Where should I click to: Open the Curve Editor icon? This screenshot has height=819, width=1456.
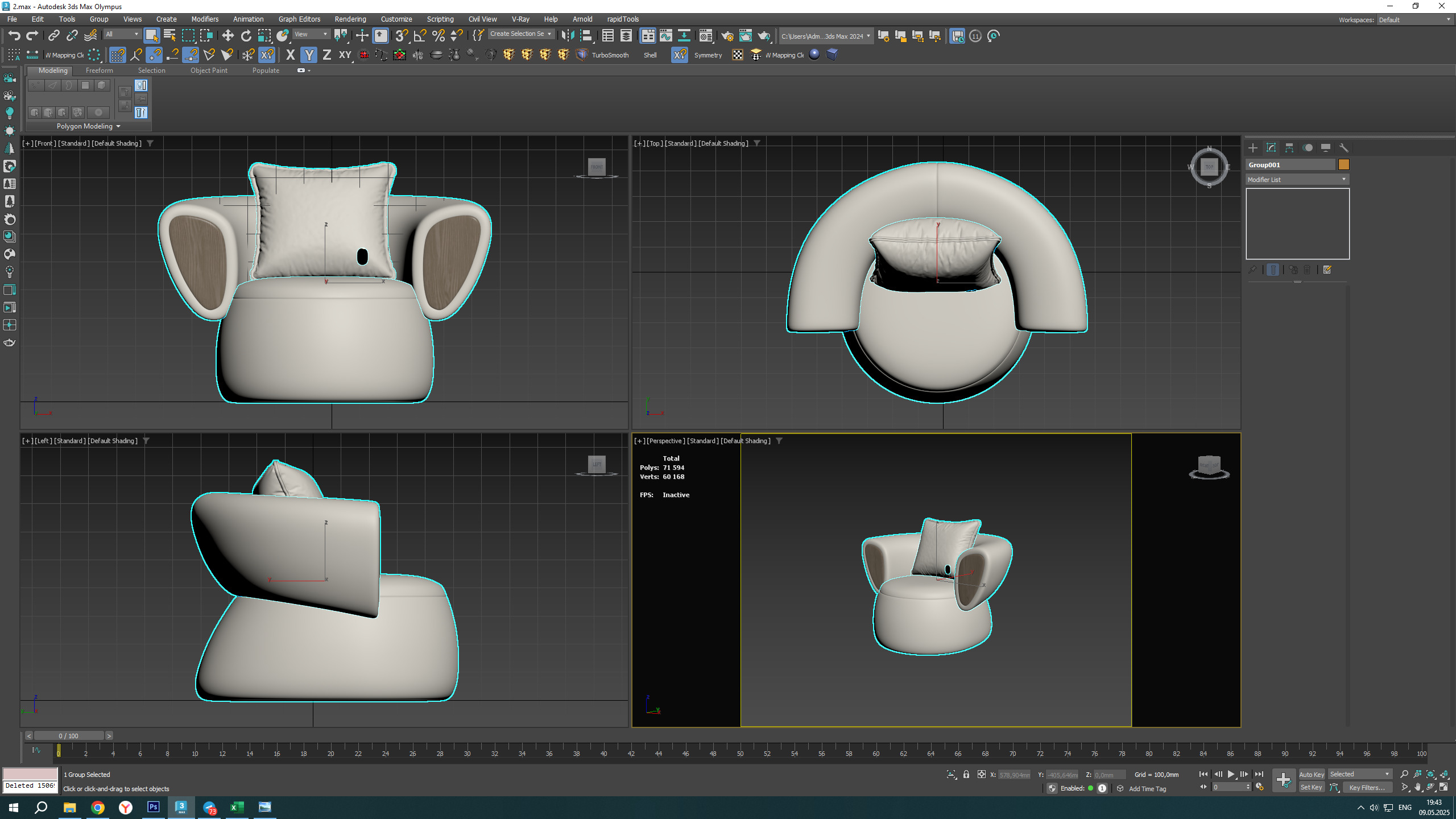pos(665,36)
